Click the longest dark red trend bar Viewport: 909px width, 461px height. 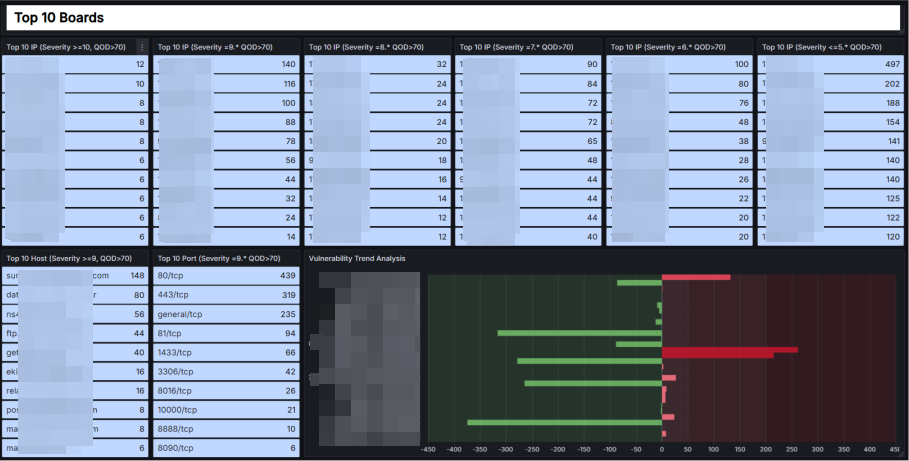click(729, 350)
